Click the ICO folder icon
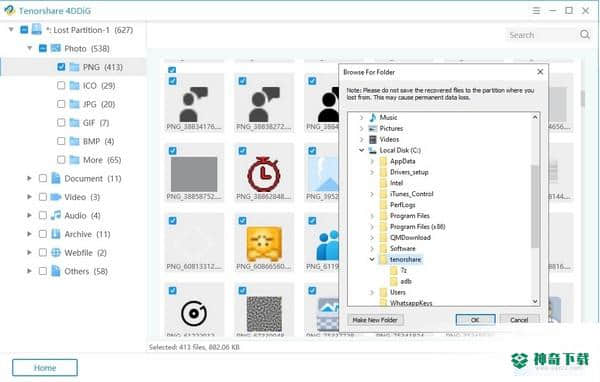600x382 pixels. [74, 85]
